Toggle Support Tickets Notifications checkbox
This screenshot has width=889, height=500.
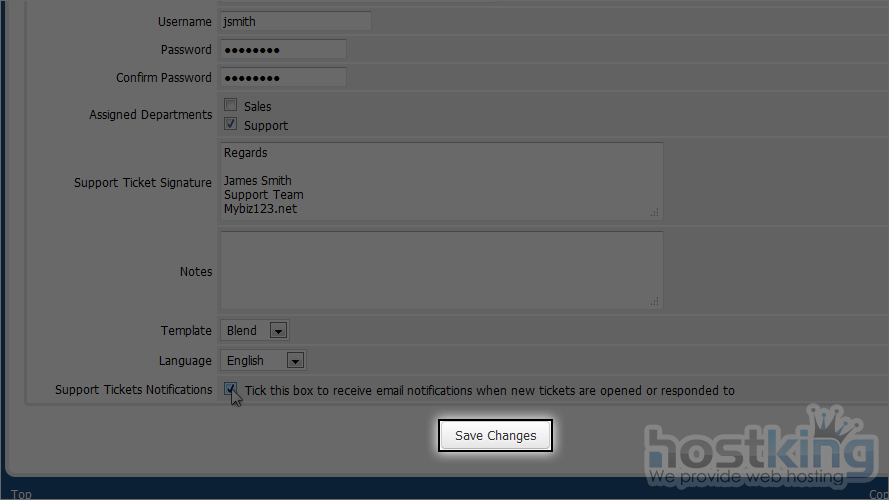coord(230,389)
